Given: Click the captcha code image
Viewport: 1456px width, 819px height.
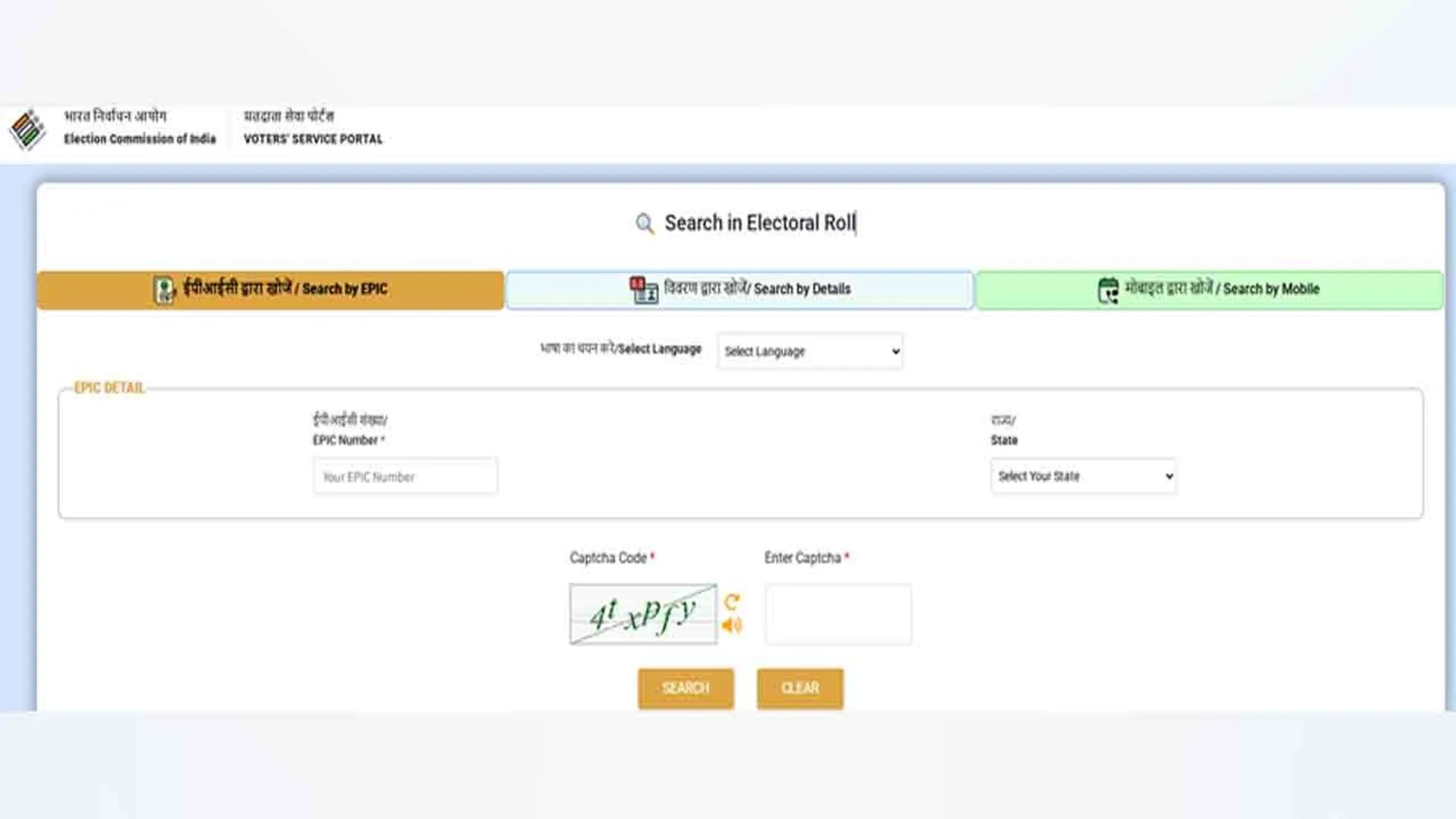Looking at the screenshot, I should [x=642, y=614].
